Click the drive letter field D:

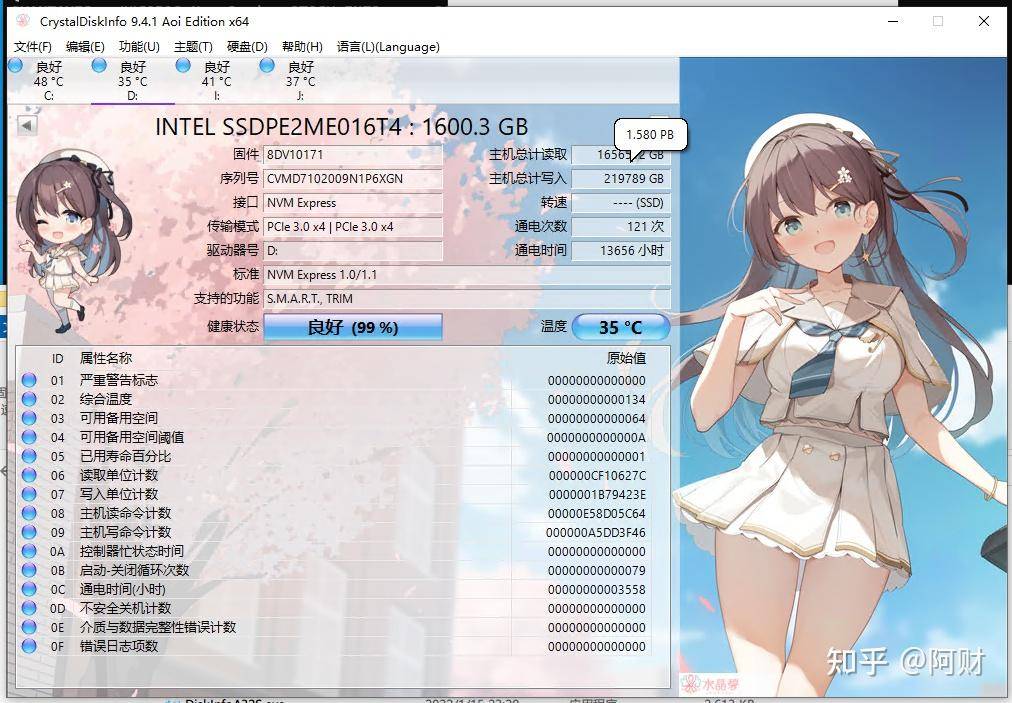[x=353, y=250]
